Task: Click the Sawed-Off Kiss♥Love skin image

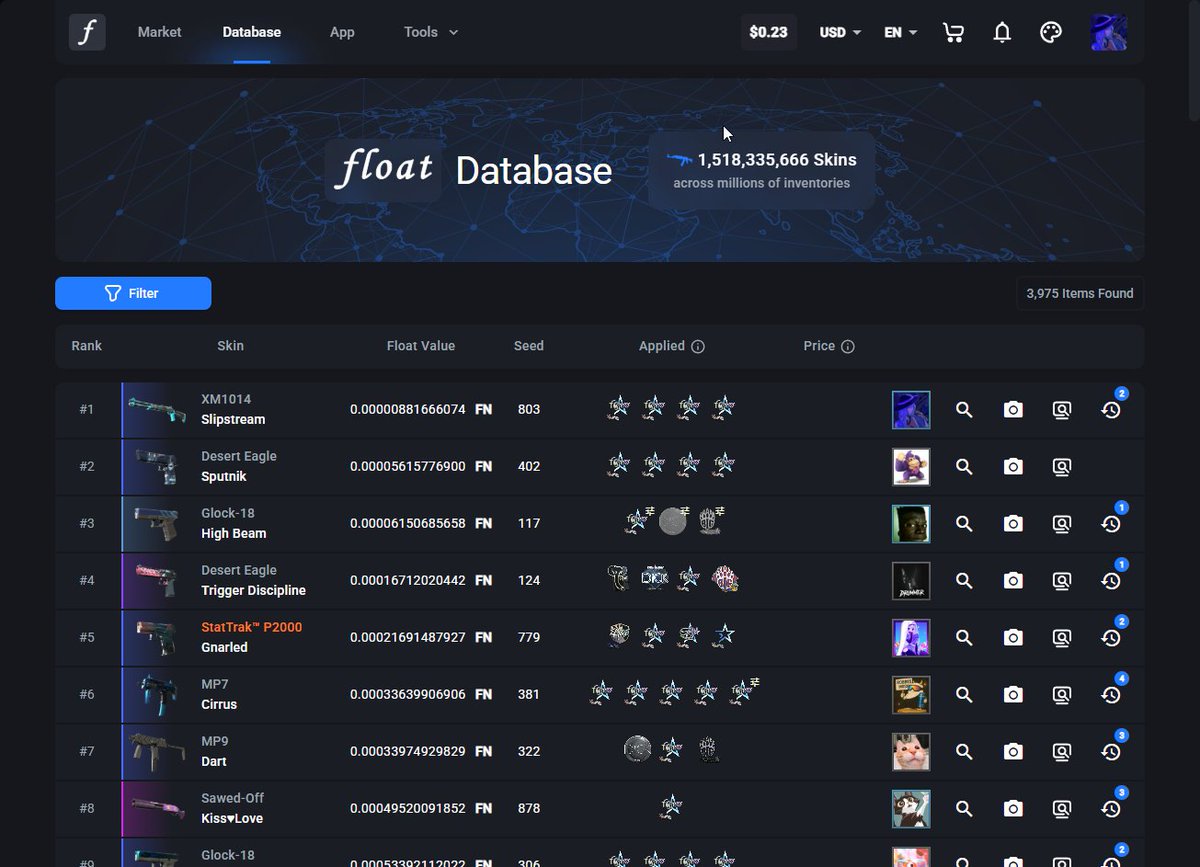Action: pos(157,809)
